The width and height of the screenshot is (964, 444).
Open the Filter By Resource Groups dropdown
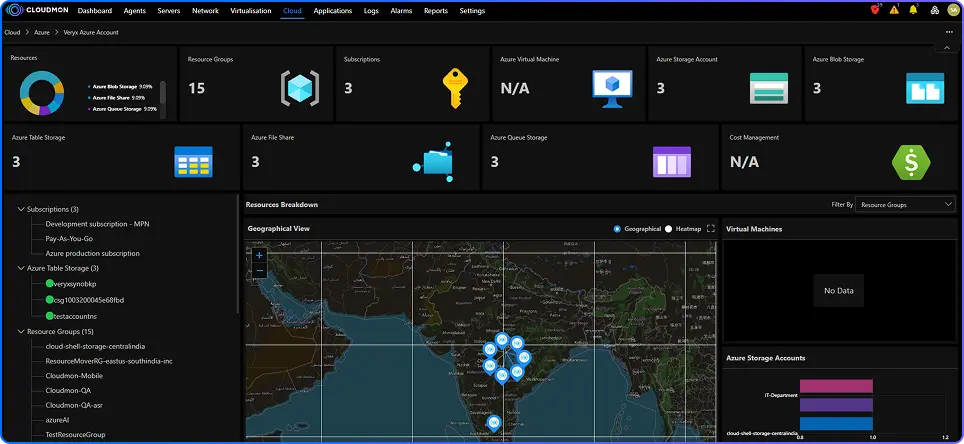click(905, 205)
